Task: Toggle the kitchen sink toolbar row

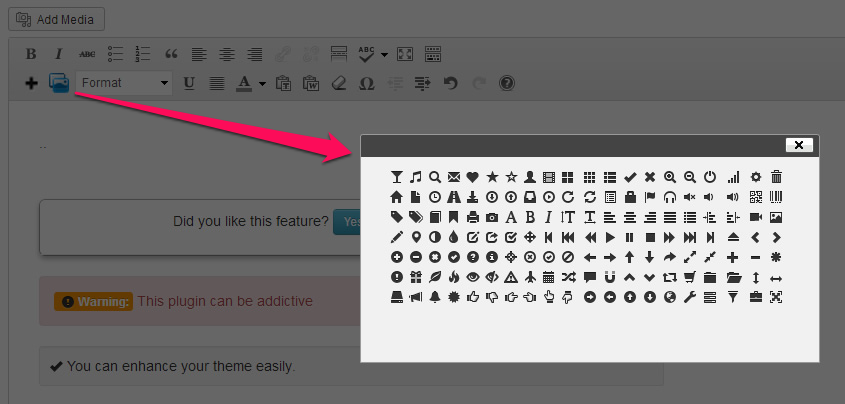Action: pos(433,54)
